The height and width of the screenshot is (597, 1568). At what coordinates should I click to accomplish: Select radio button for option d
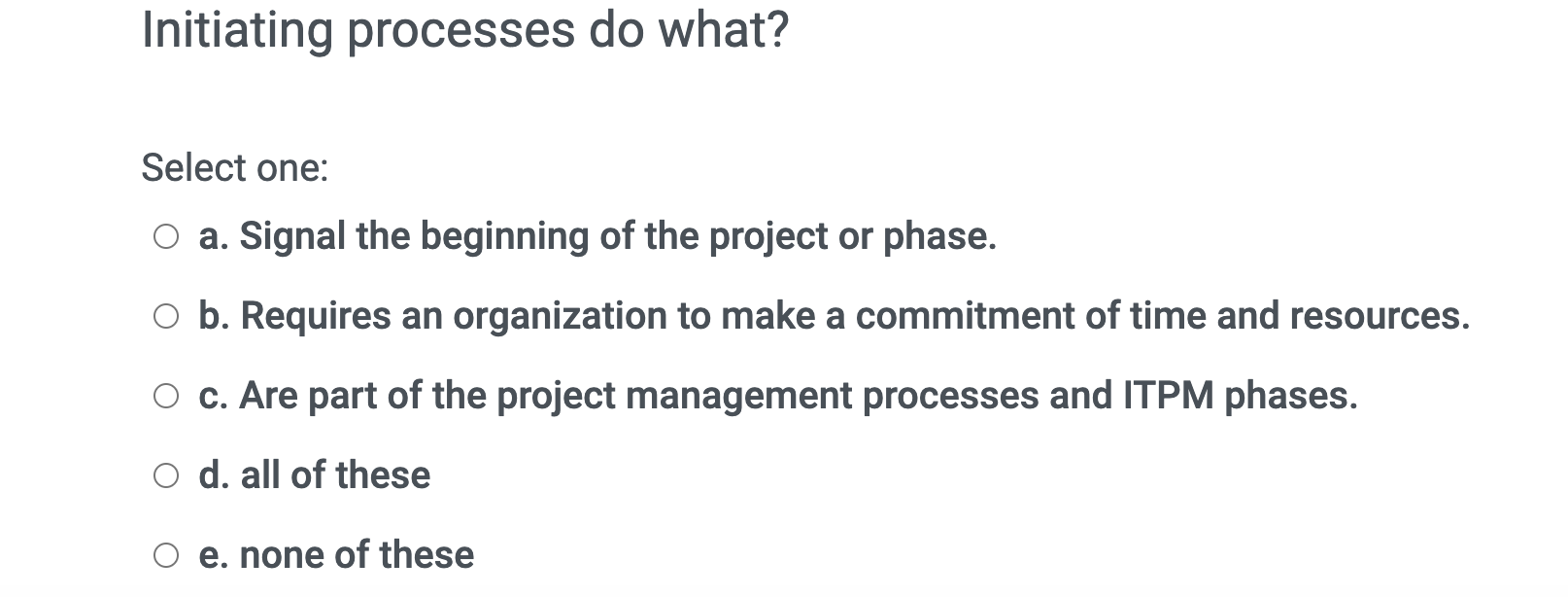click(x=167, y=474)
